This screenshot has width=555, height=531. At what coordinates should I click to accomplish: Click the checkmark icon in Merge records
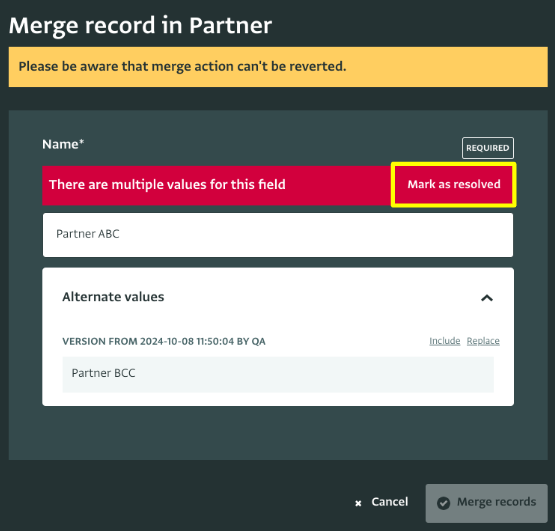(x=443, y=503)
